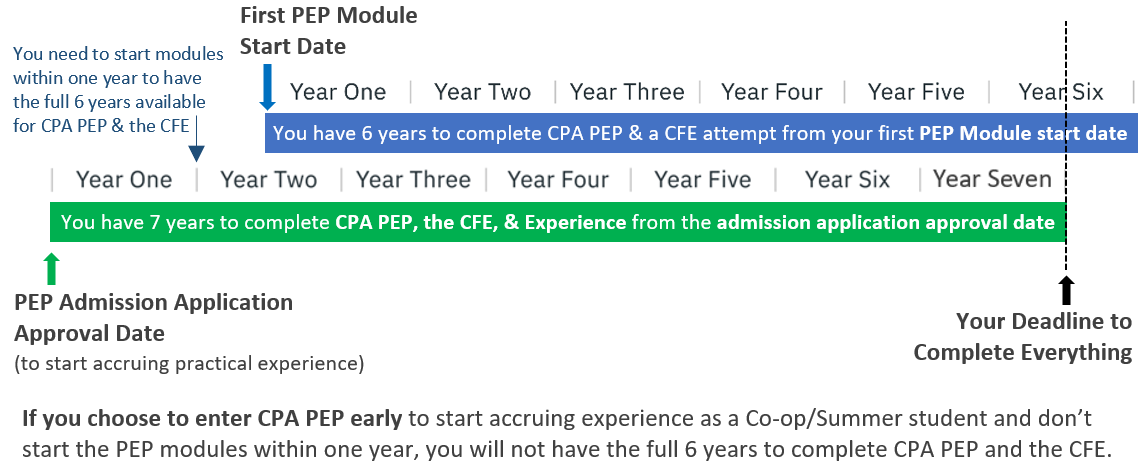Click Year Two on the green timeline
The width and height of the screenshot is (1147, 474).
[x=268, y=180]
